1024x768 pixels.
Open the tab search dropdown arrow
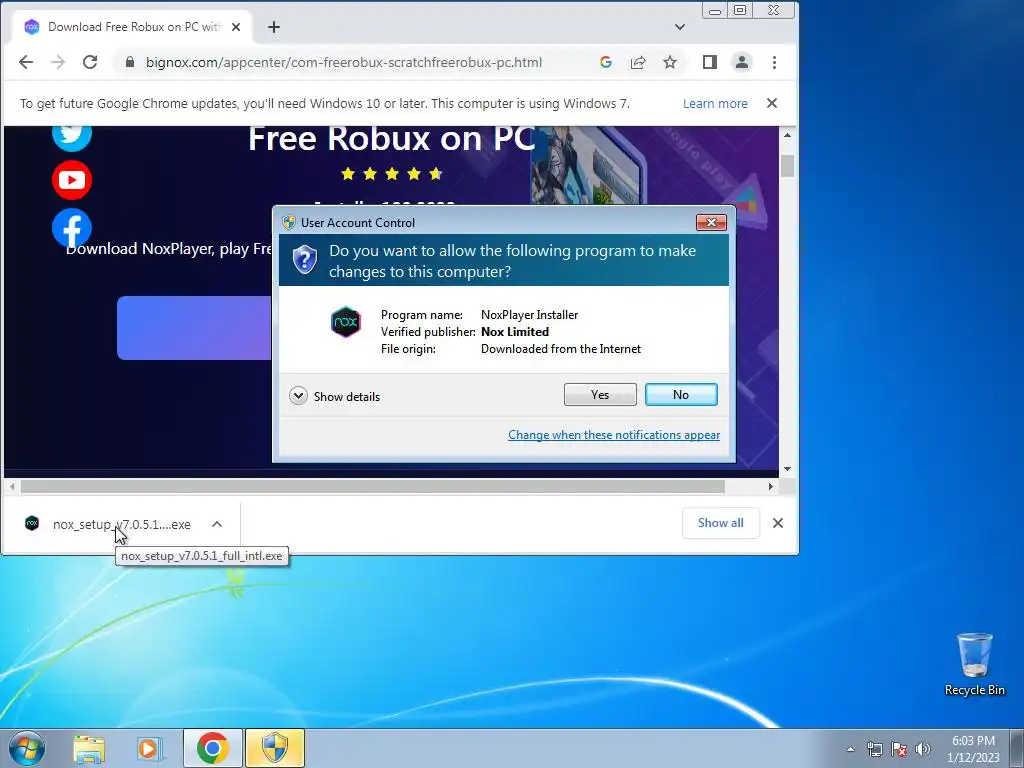point(680,27)
